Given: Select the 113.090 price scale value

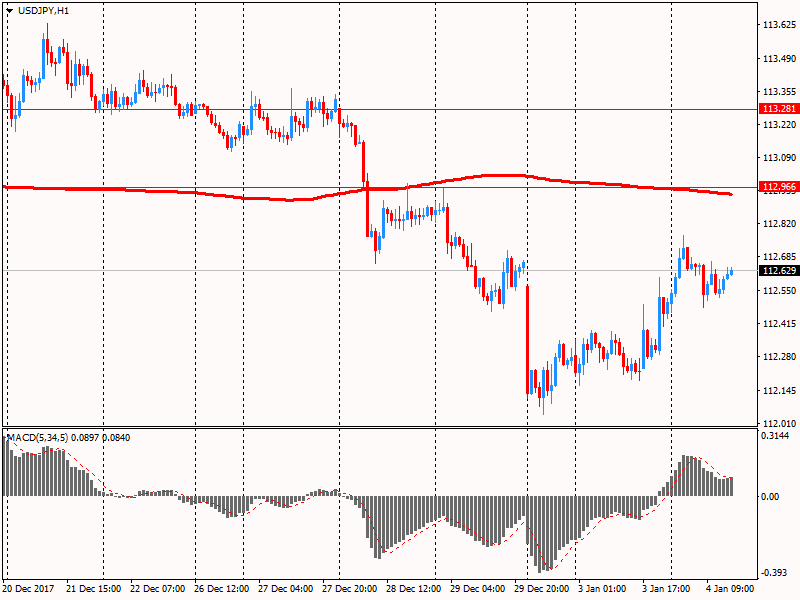Looking at the screenshot, I should pos(779,158).
